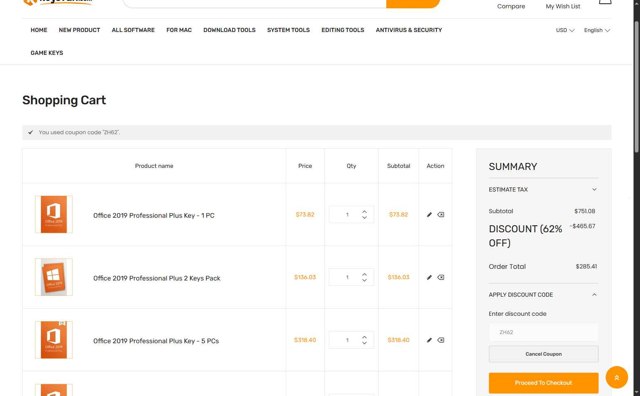Click the orange search button

(x=413, y=3)
